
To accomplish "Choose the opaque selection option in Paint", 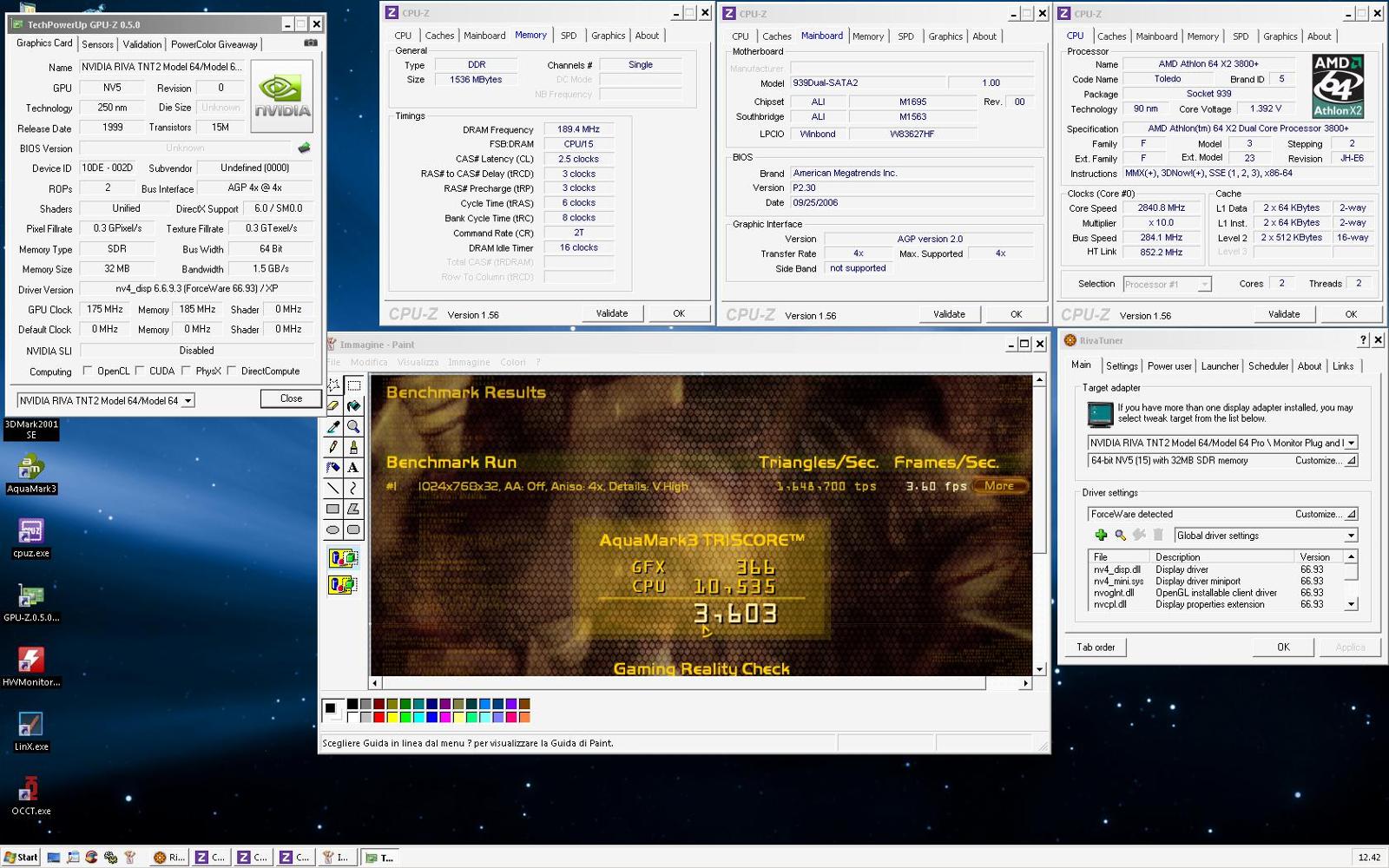I will tap(343, 558).
